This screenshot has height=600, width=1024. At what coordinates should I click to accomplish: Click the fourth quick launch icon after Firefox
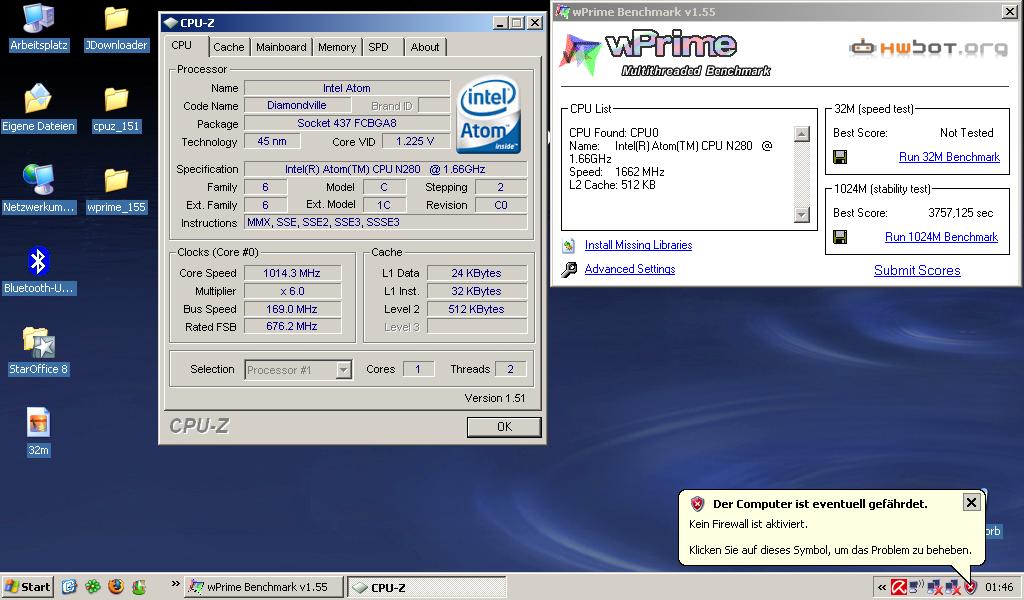coord(138,586)
